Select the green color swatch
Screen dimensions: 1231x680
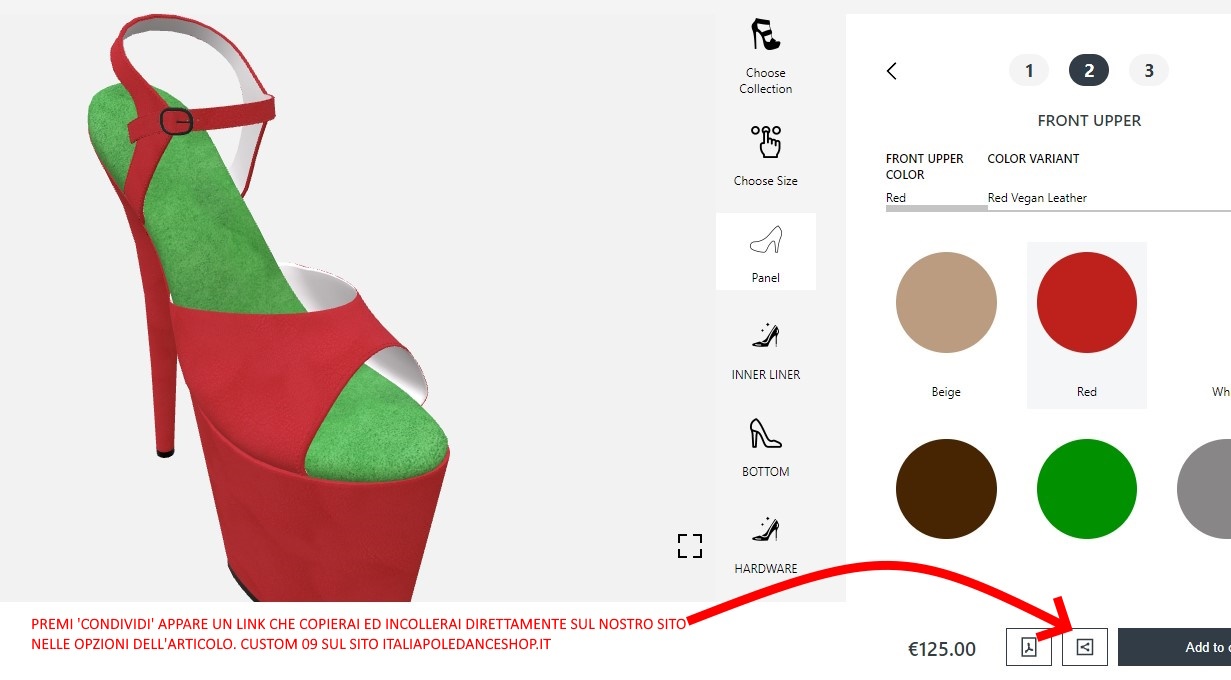coord(1087,489)
